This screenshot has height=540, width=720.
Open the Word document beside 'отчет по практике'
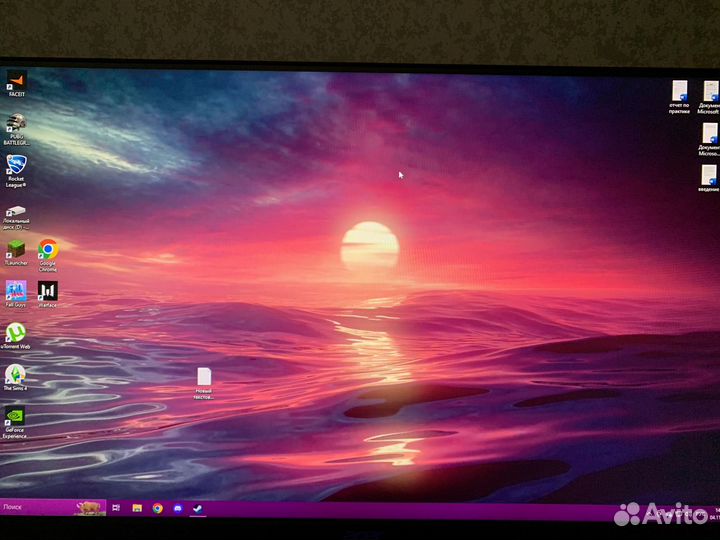tap(709, 97)
